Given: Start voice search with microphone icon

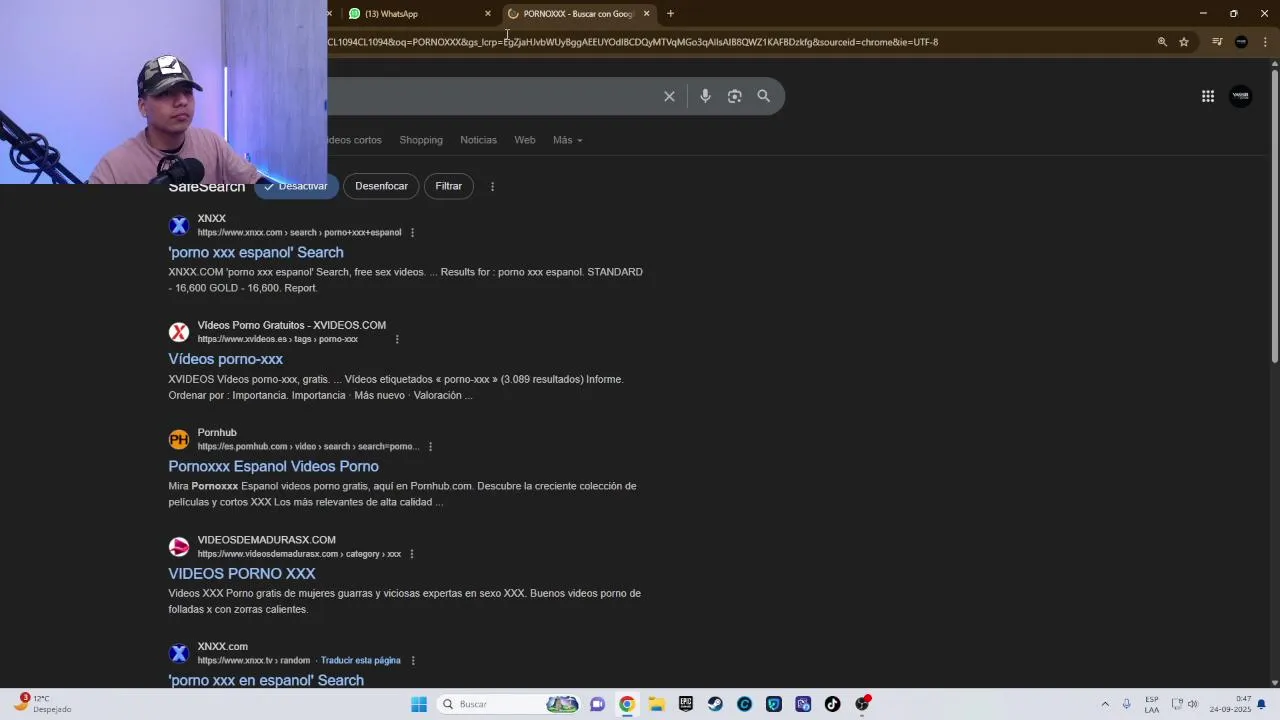Looking at the screenshot, I should click(705, 96).
